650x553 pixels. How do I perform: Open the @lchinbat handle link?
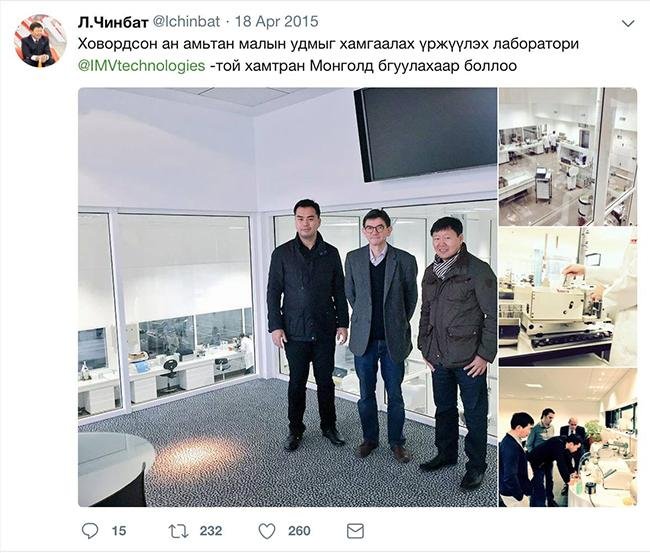[187, 22]
